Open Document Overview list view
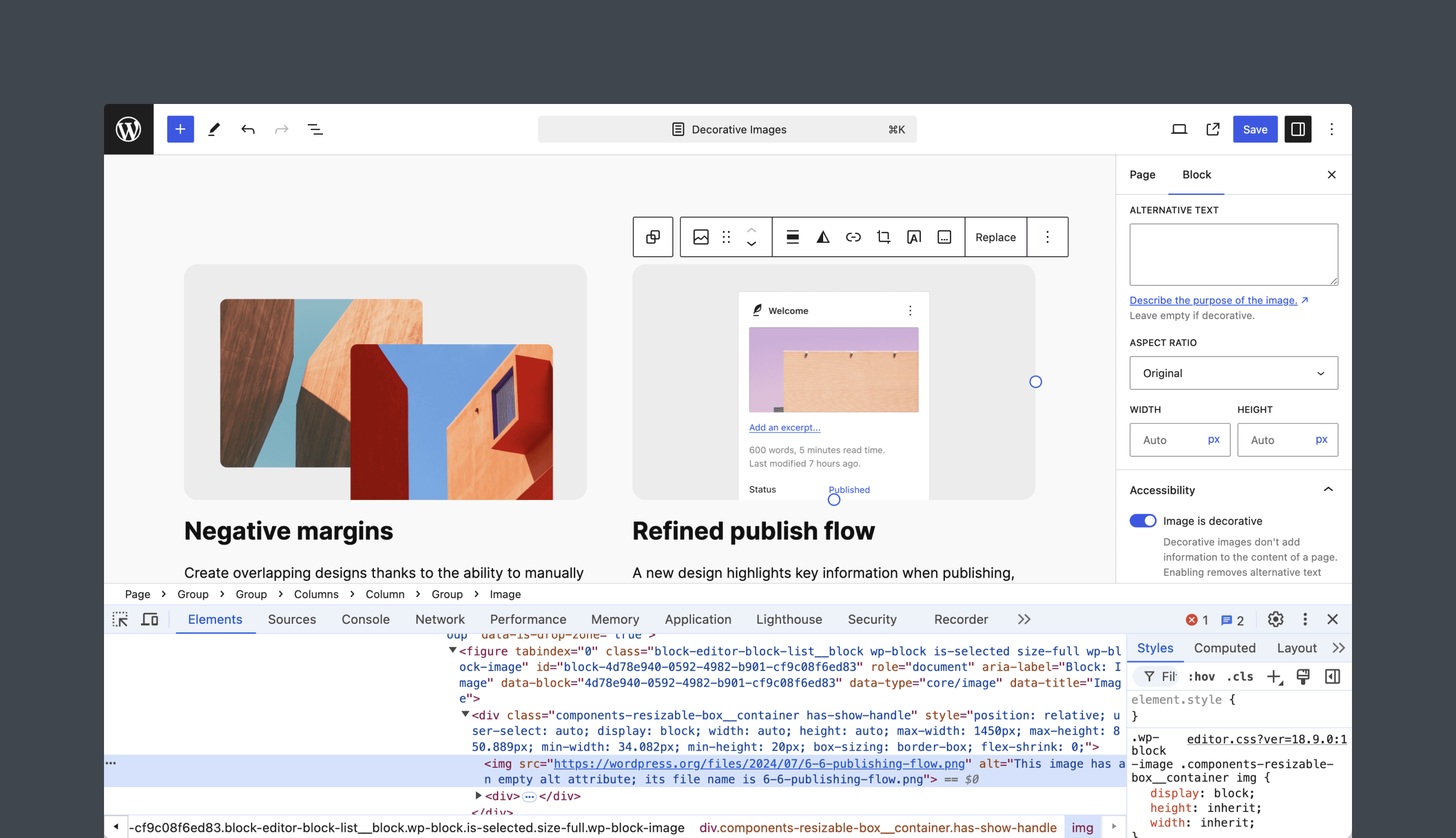The width and height of the screenshot is (1456, 838). [x=315, y=129]
